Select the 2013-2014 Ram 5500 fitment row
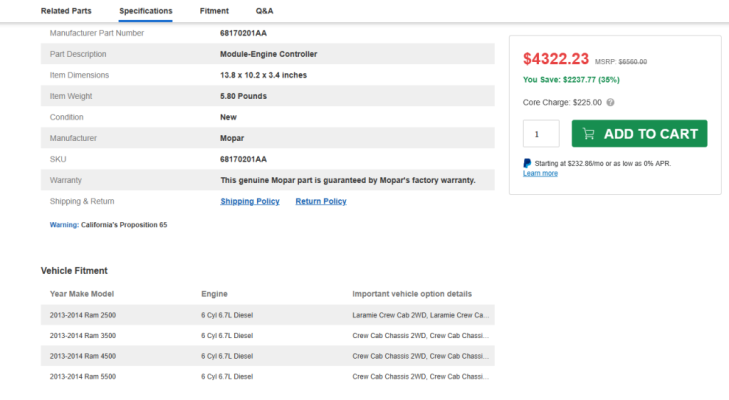 point(267,376)
